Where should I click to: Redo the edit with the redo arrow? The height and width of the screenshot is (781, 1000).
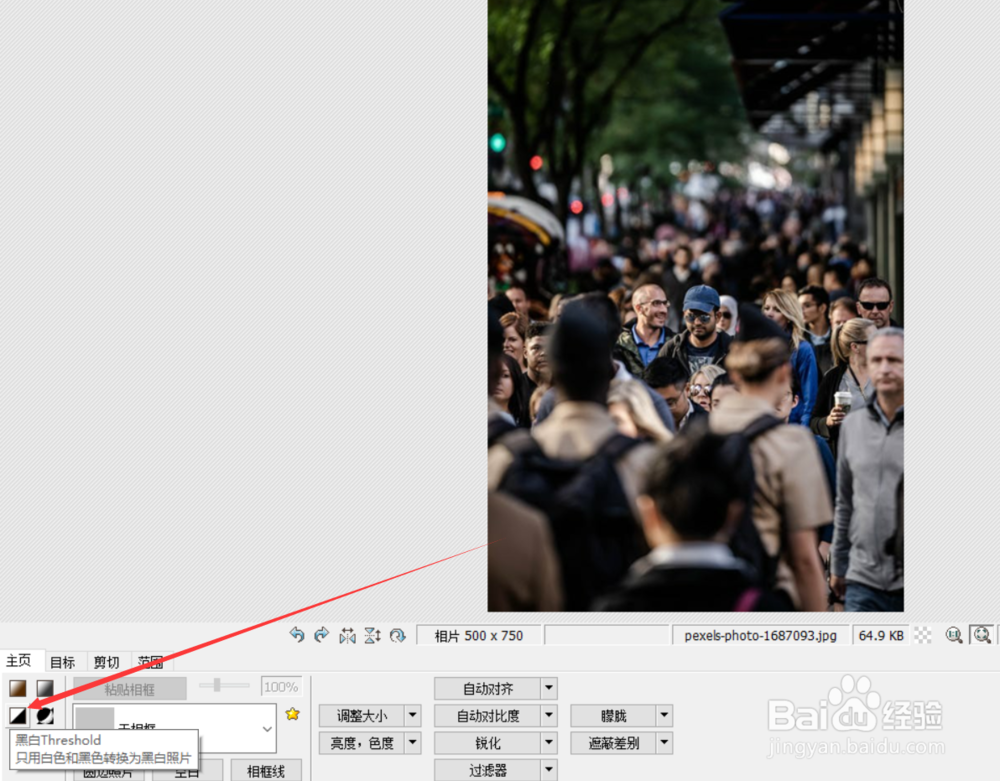pyautogui.click(x=321, y=635)
